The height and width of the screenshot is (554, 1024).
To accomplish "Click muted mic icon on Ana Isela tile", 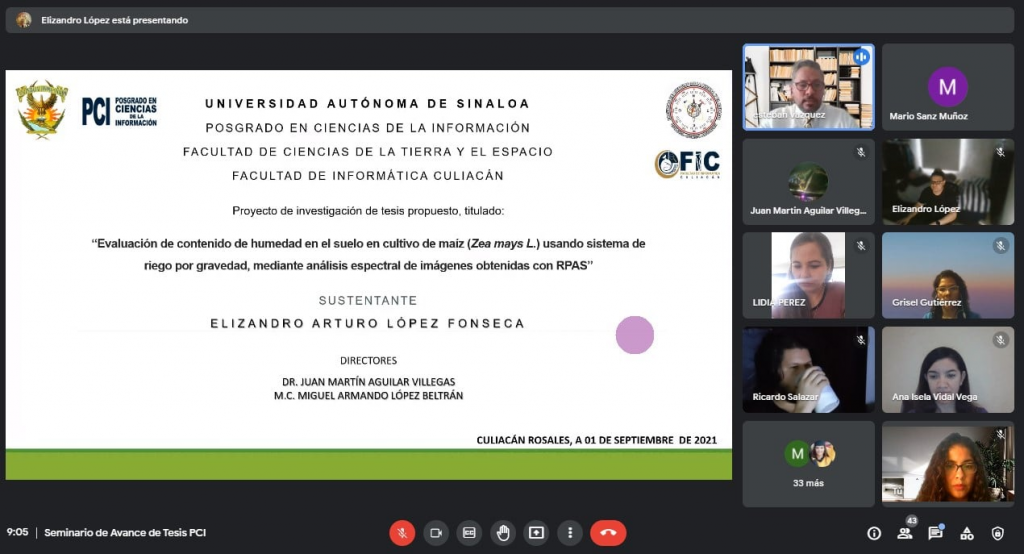I will pyautogui.click(x=1000, y=340).
